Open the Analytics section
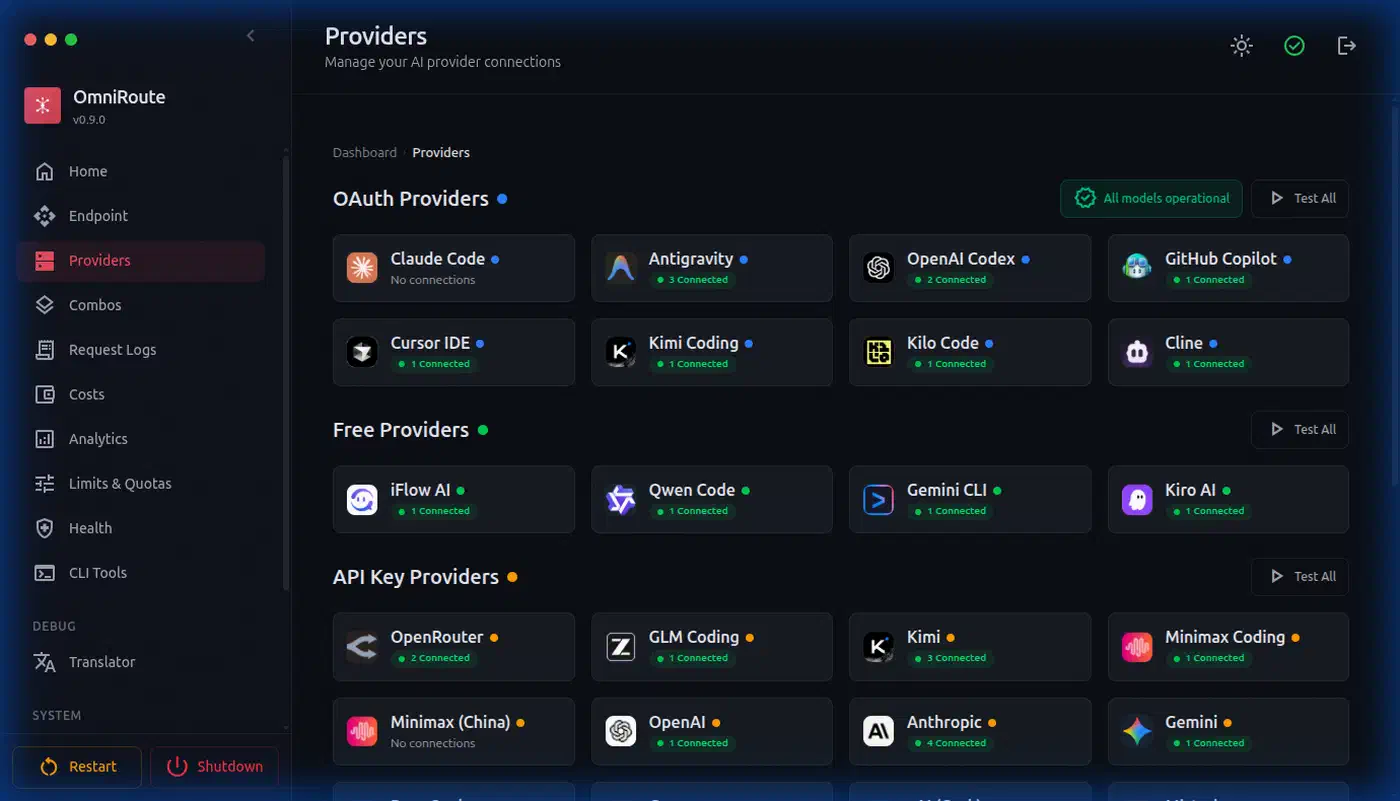This screenshot has height=801, width=1400. tap(141, 439)
